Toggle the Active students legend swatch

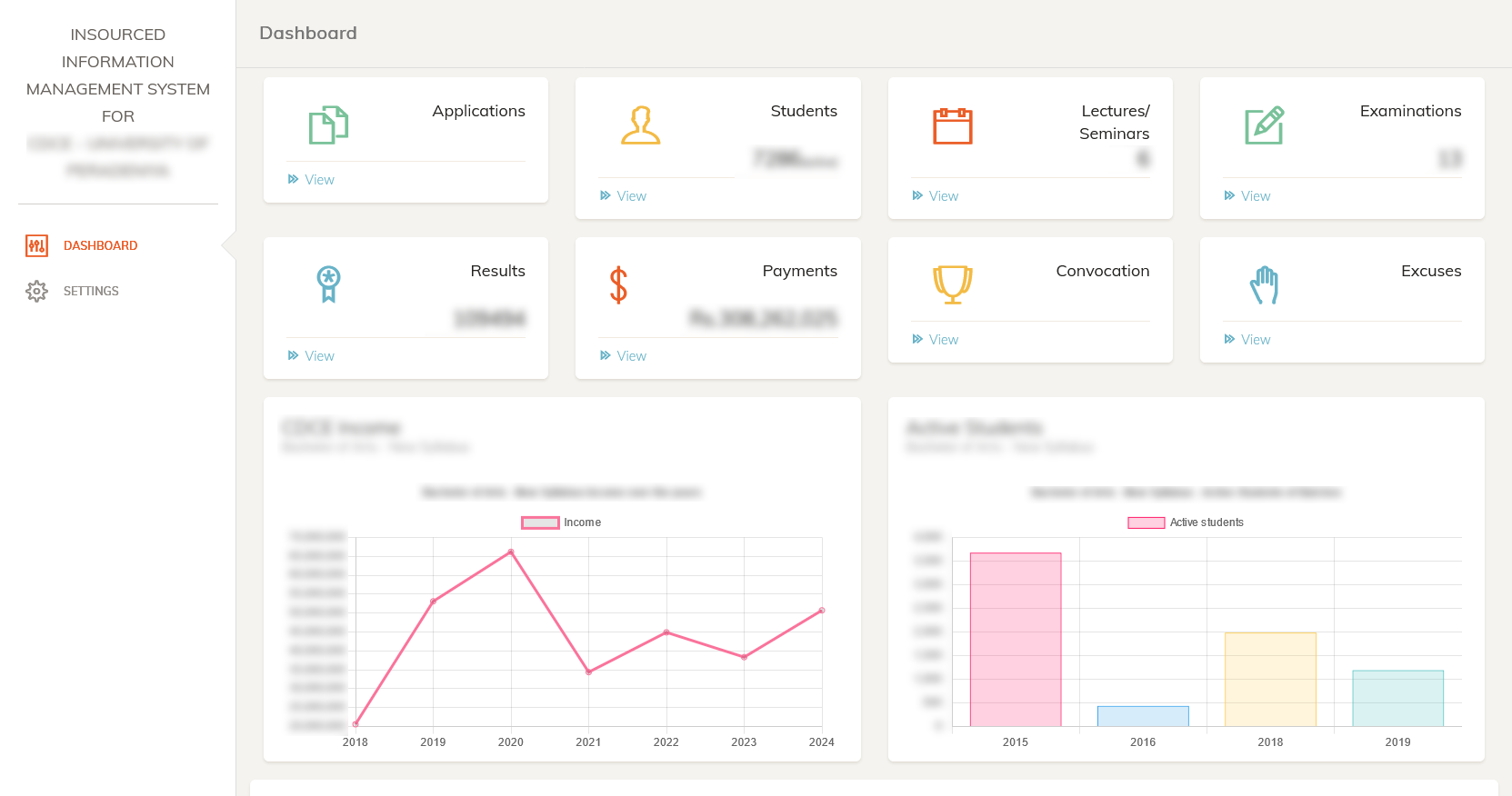[x=1146, y=522]
